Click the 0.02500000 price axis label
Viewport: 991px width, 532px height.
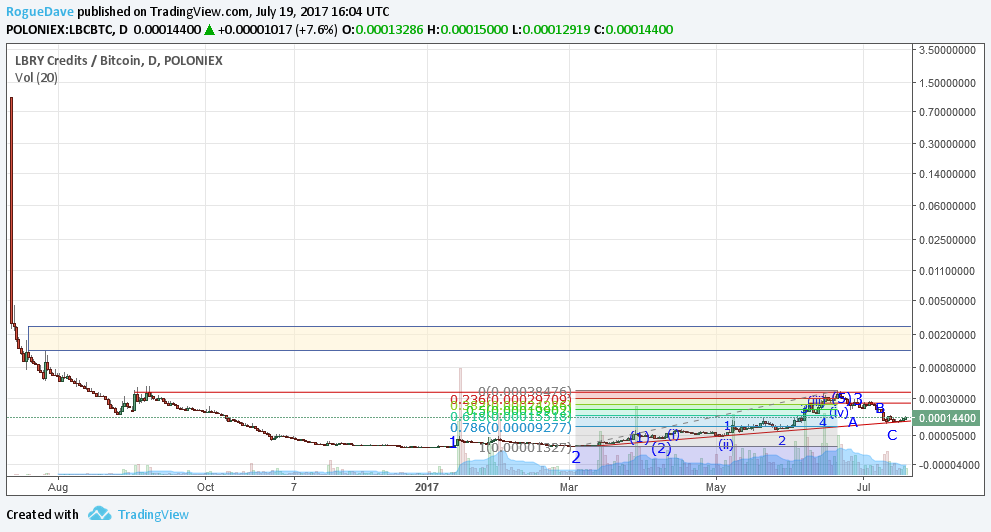tap(947, 240)
